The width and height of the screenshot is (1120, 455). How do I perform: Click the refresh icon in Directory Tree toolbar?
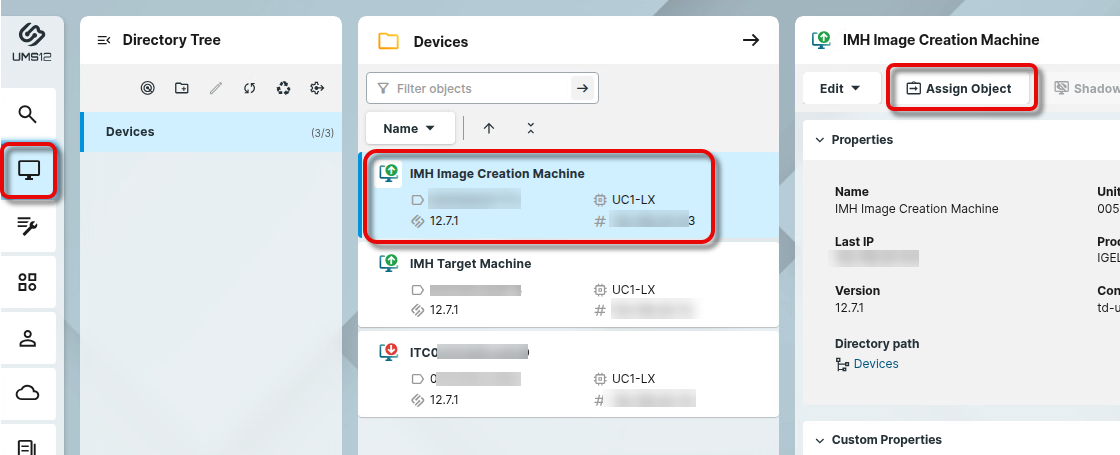249,88
